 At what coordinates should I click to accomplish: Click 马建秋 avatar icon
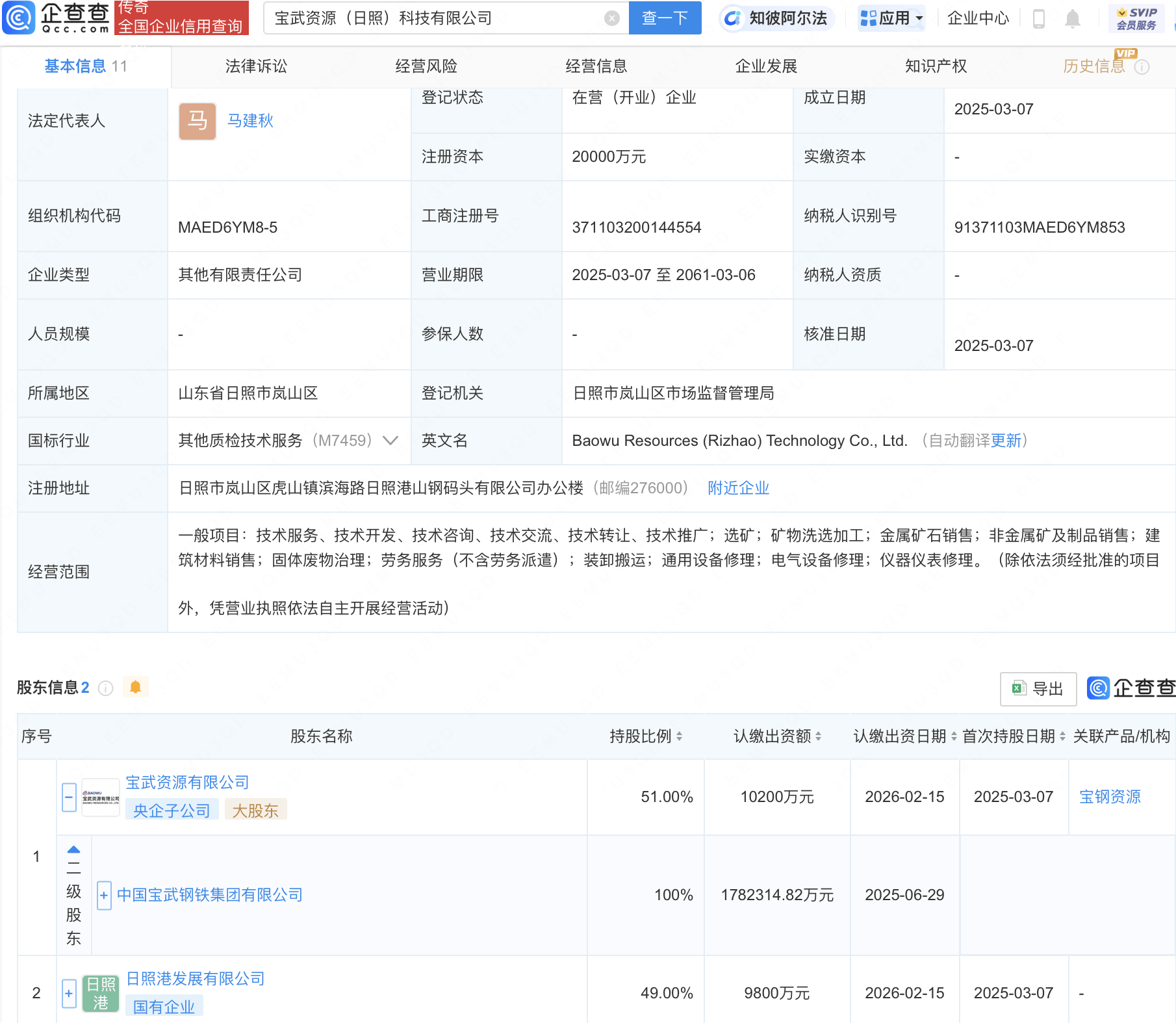pyautogui.click(x=198, y=121)
